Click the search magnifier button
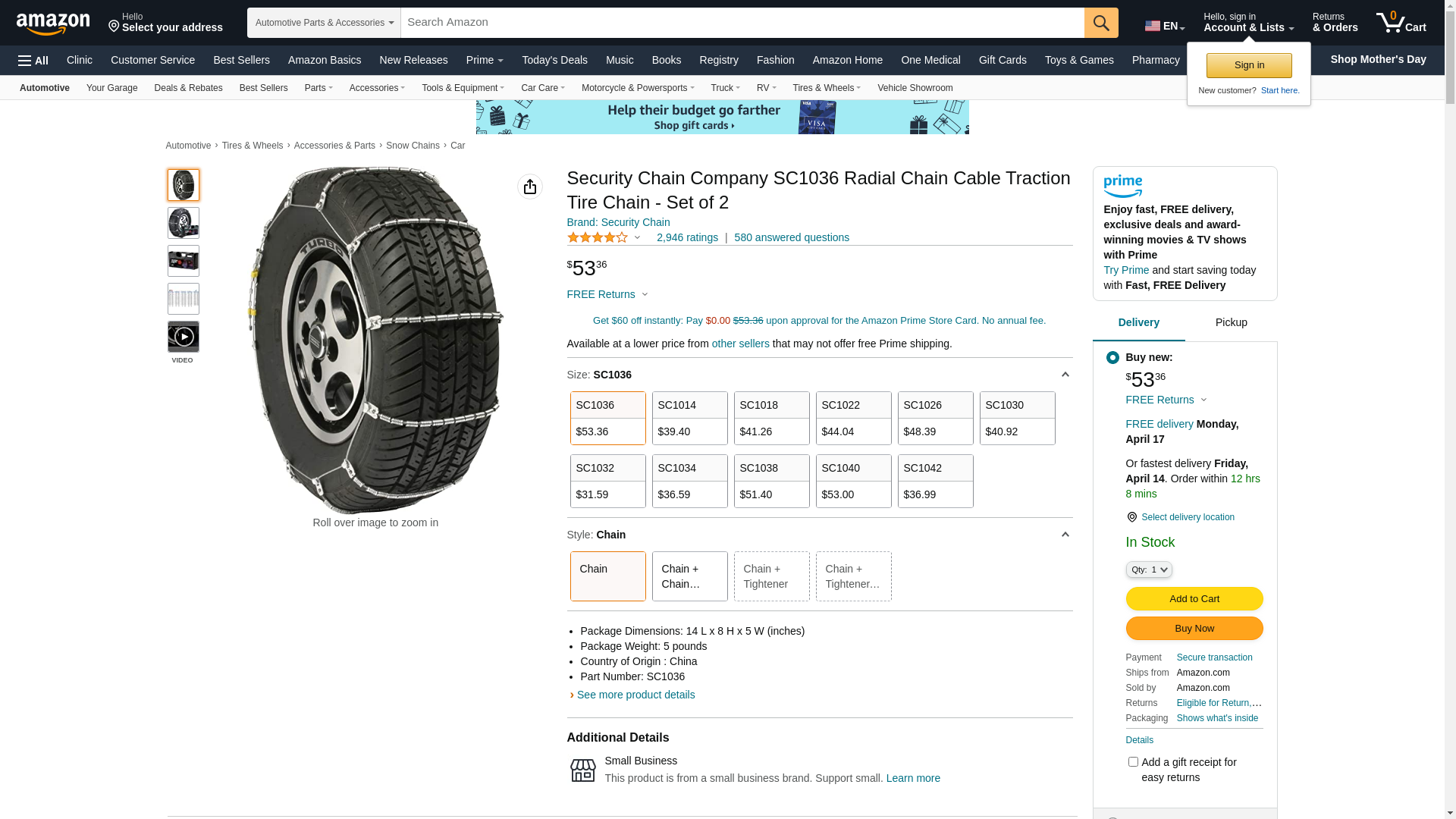The width and height of the screenshot is (1456, 819). [1101, 23]
